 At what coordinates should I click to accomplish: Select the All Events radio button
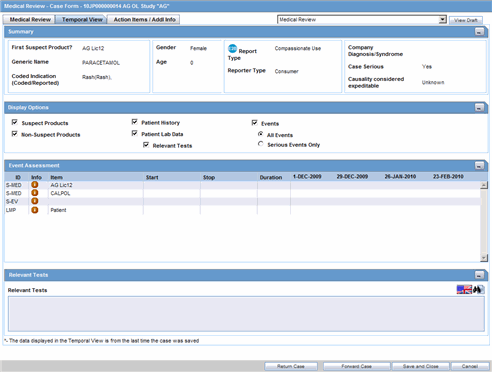pos(261,134)
